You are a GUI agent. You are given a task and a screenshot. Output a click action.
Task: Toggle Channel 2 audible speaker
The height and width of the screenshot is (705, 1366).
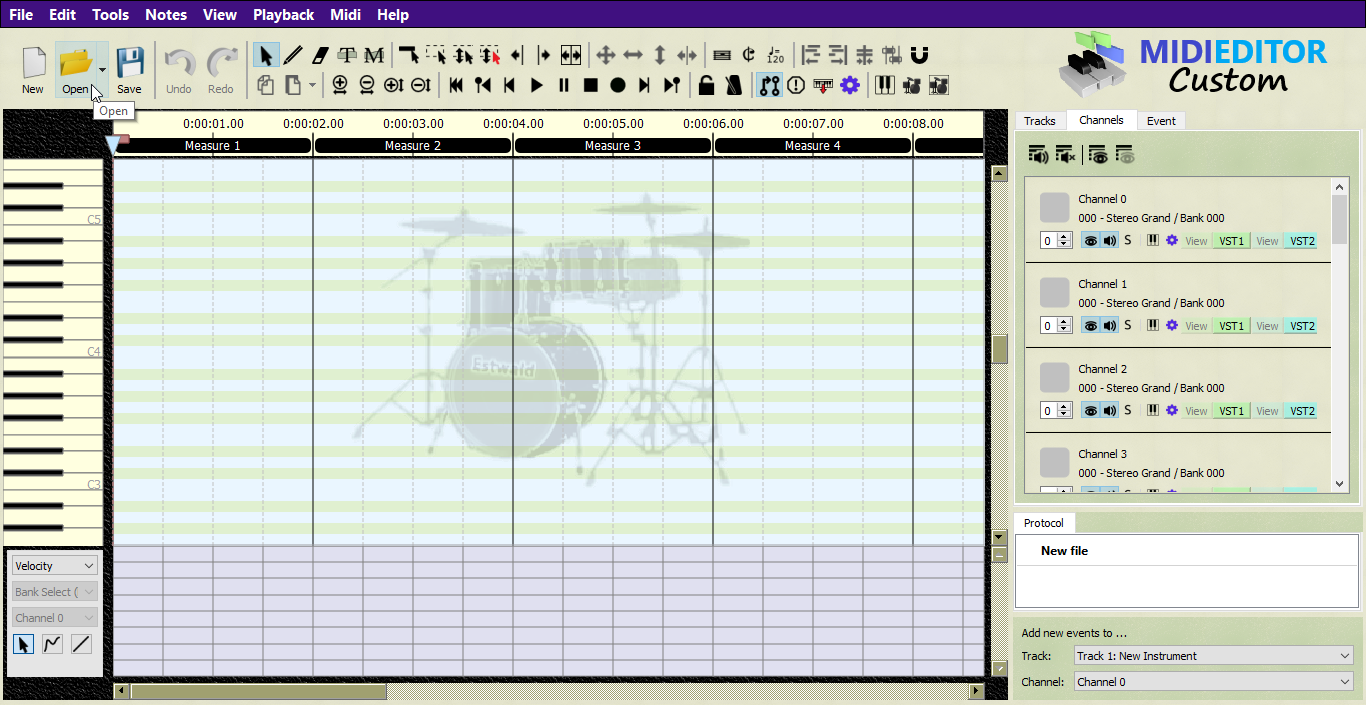tap(1109, 411)
